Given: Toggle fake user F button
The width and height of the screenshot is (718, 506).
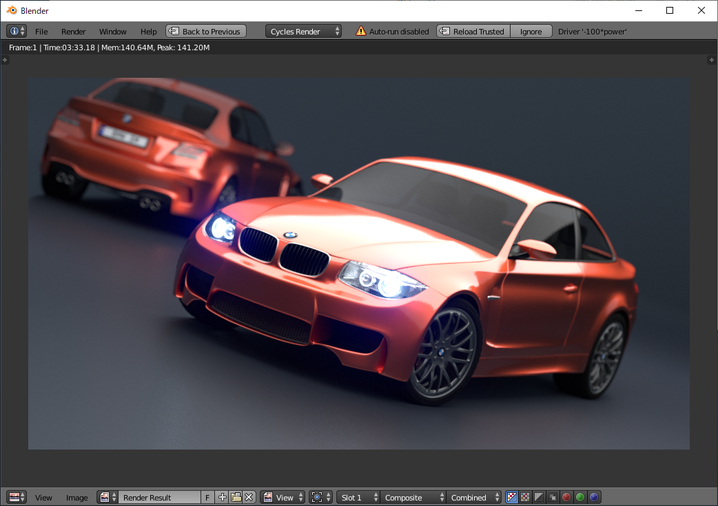Looking at the screenshot, I should click(207, 497).
